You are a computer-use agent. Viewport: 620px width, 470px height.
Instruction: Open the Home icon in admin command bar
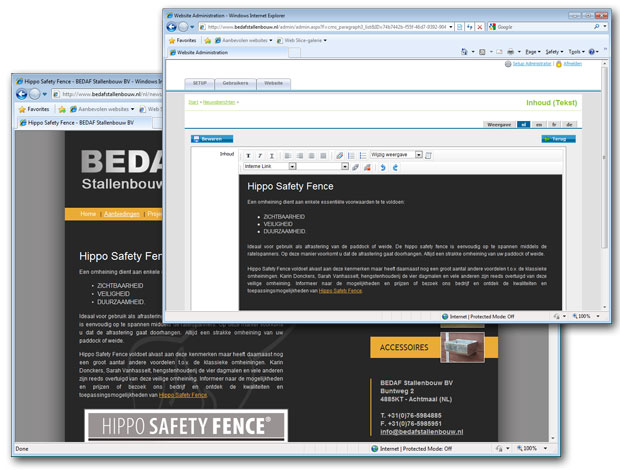(464, 52)
